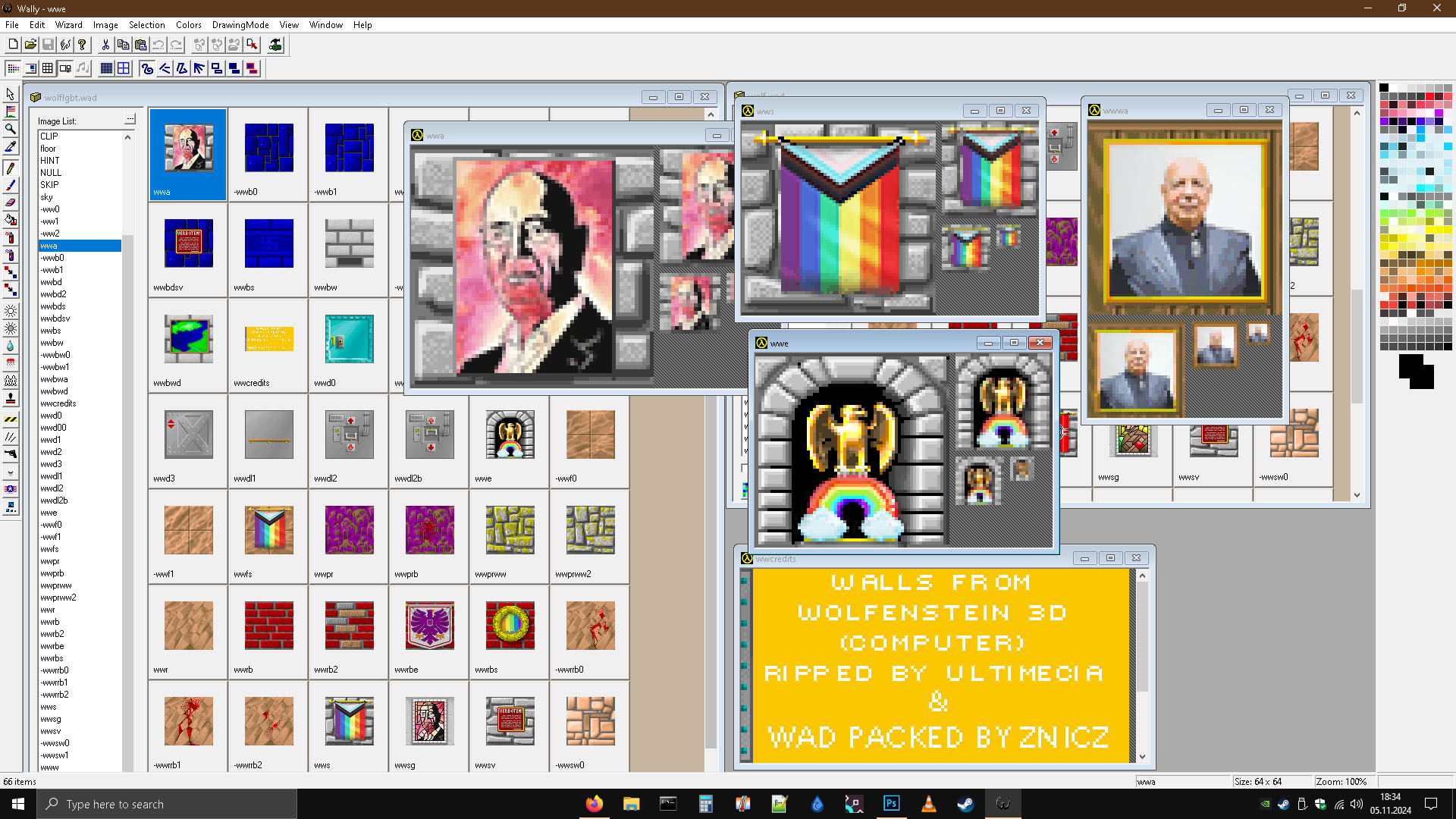Viewport: 1456px width, 819px height.
Task: Toggle the blue four-pane tile button
Action: point(124,68)
